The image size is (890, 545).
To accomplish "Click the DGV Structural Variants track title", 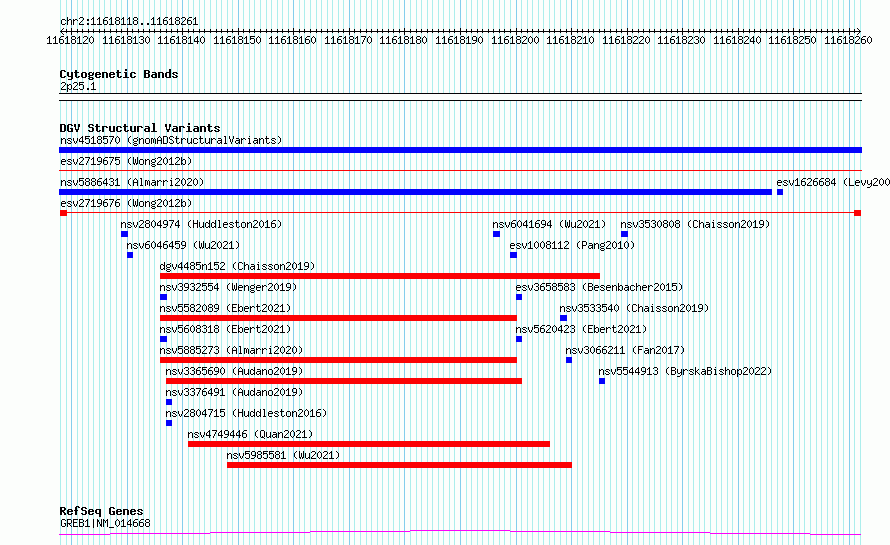I will 140,128.
